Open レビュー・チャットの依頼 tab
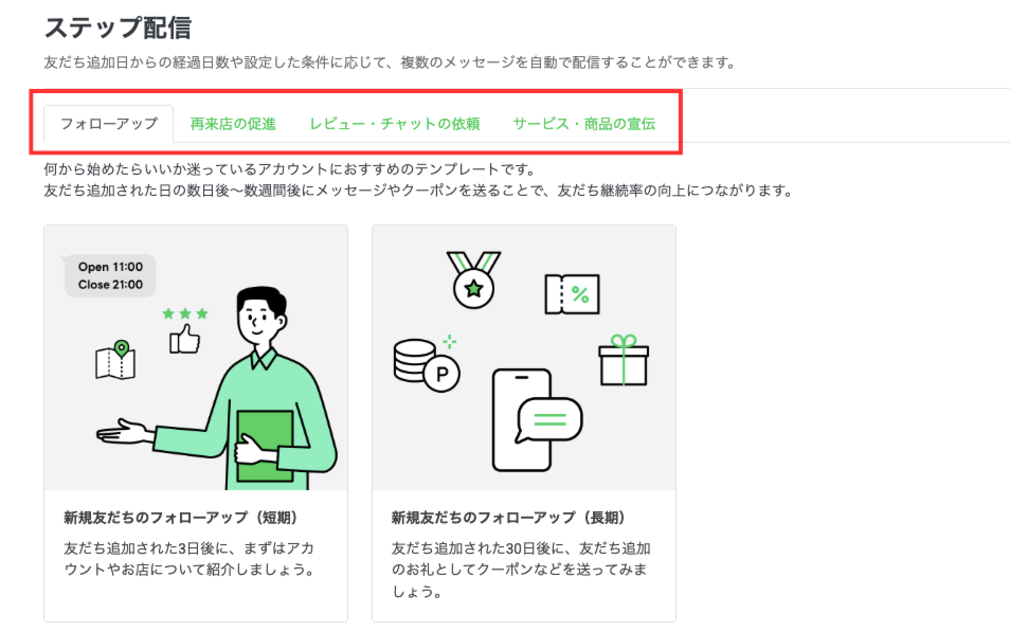 tap(394, 124)
